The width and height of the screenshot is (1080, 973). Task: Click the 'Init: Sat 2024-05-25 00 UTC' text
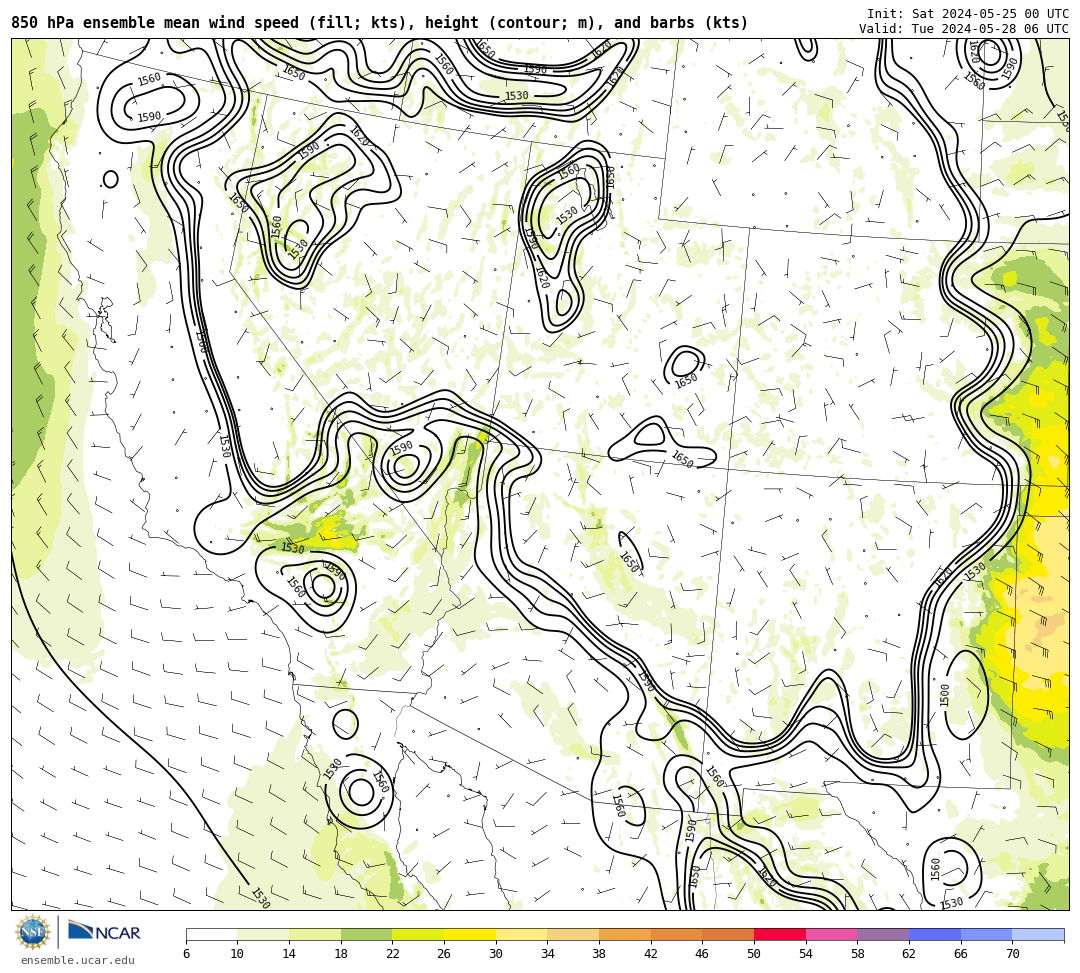click(x=968, y=14)
